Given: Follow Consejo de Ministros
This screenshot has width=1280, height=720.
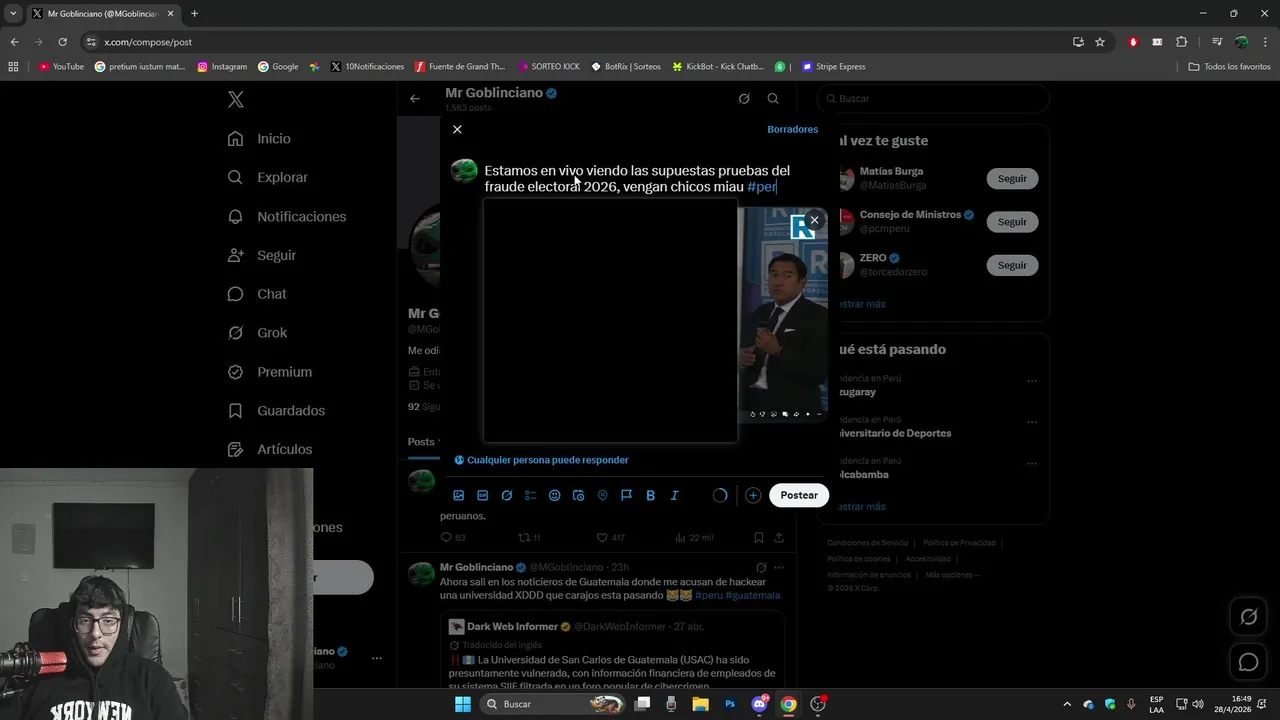Looking at the screenshot, I should (x=1012, y=222).
